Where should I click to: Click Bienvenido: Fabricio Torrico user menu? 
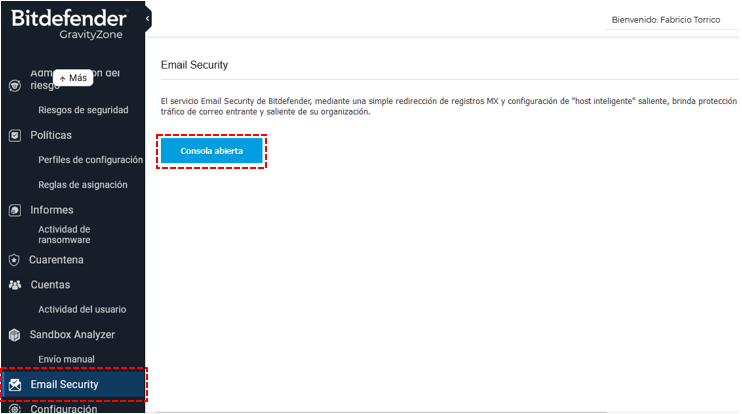666,20
